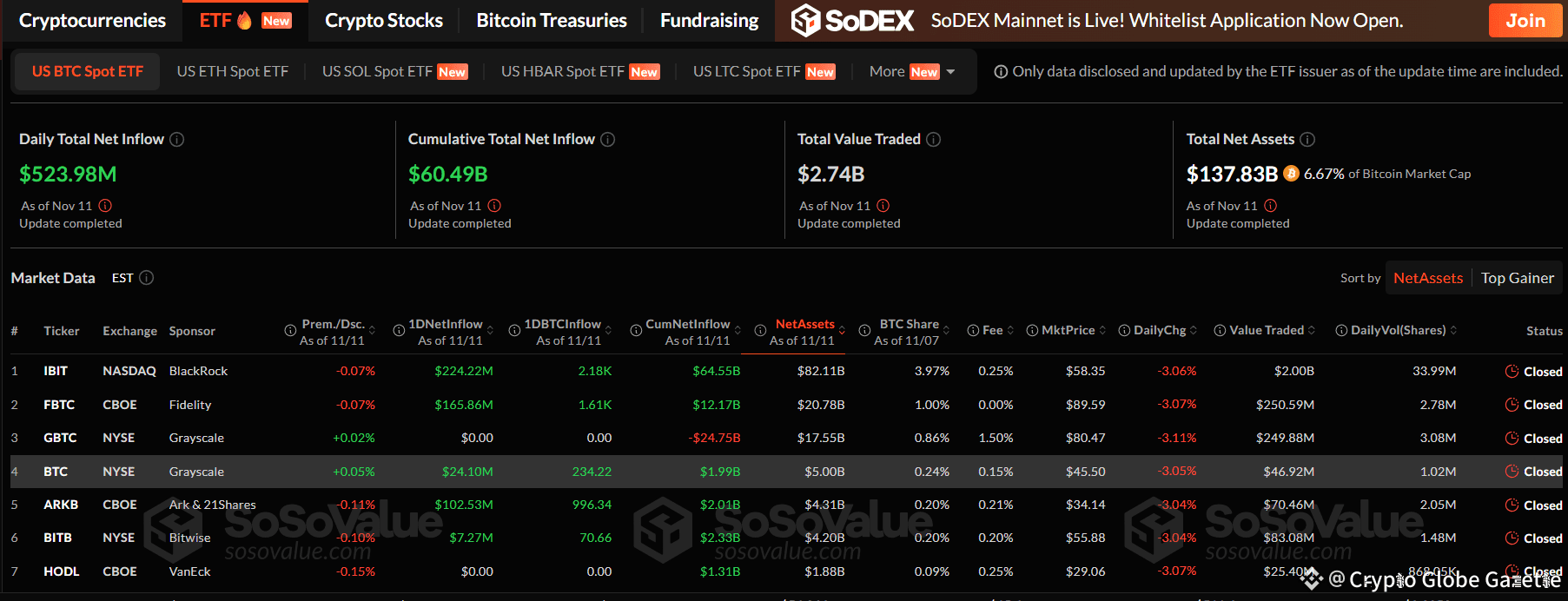Open the BITB ticker link

[58, 538]
